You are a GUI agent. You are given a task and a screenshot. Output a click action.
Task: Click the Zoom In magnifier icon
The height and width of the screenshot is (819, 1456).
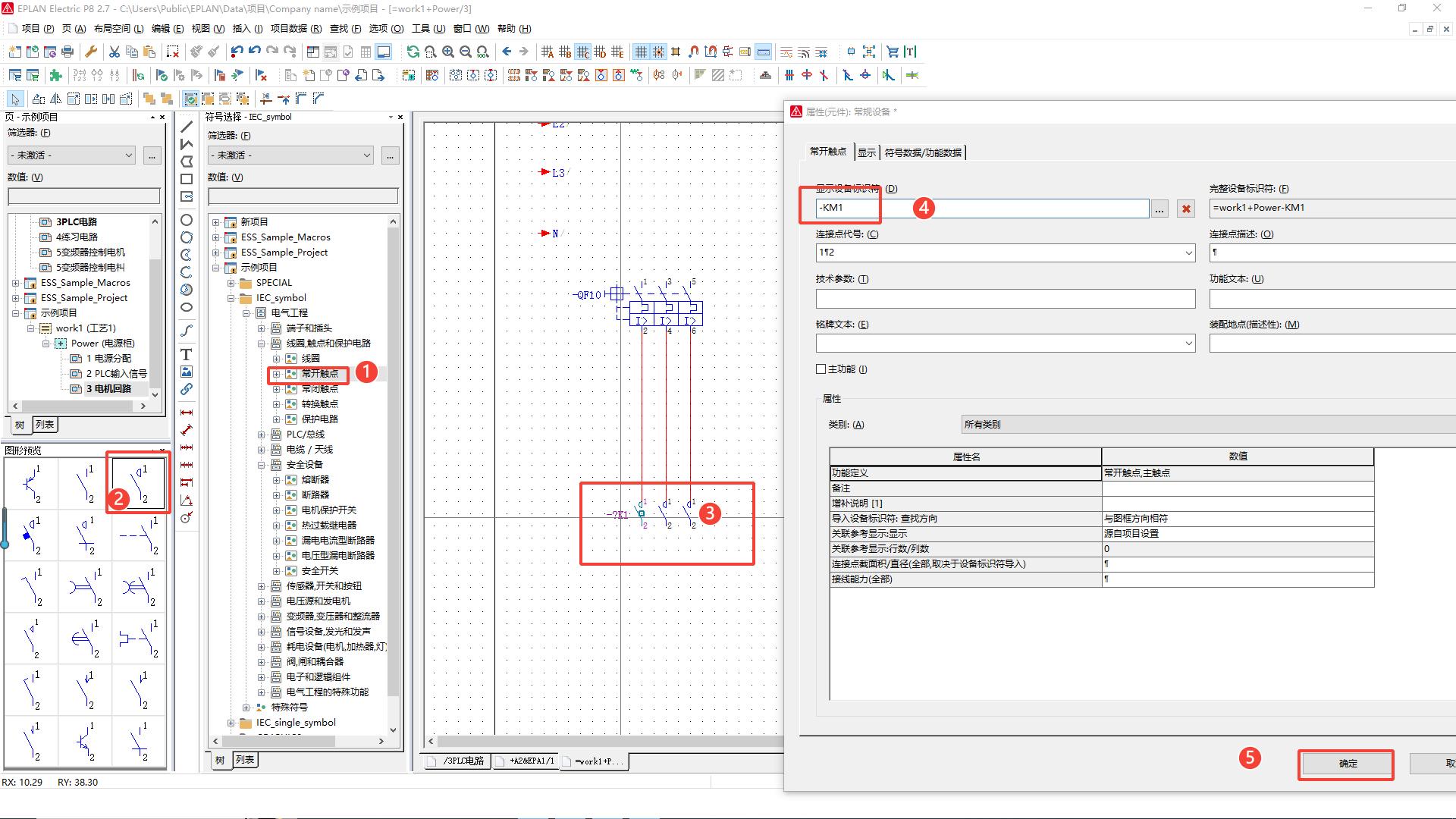(448, 52)
